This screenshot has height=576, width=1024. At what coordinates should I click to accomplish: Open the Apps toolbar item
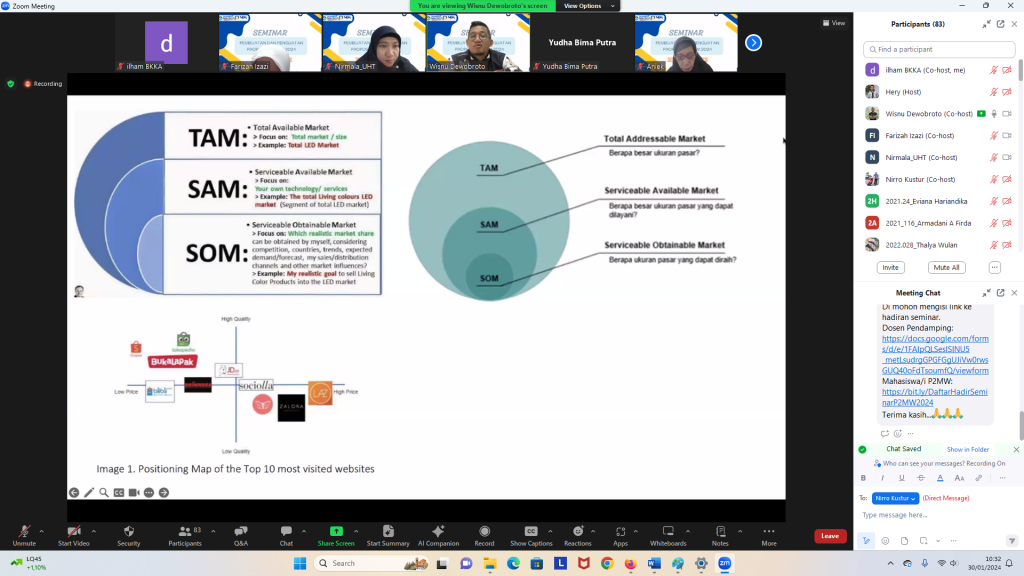[x=620, y=531]
